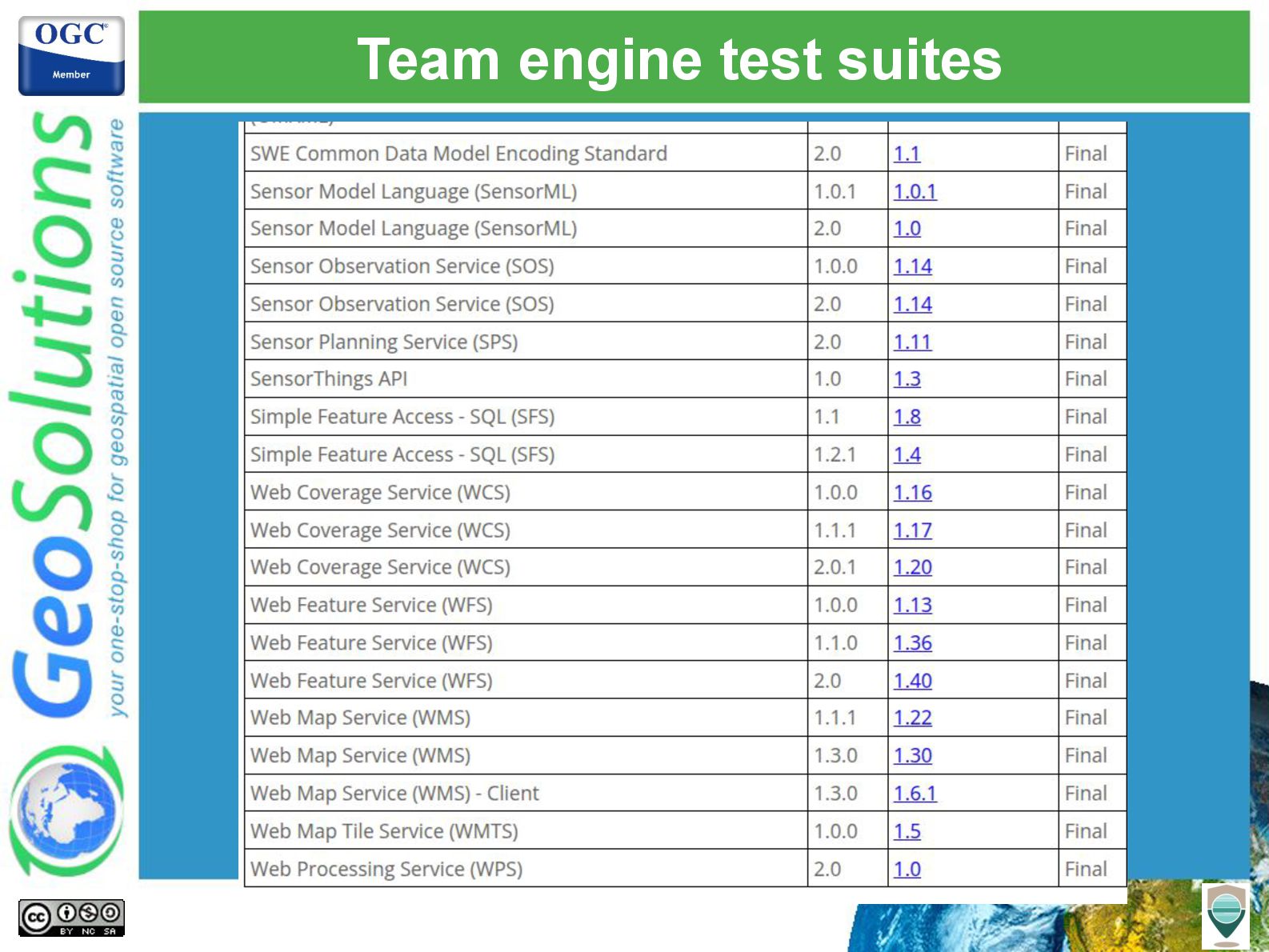Click the 'Team engine test suites' slide title
The height and width of the screenshot is (952, 1269).
click(x=679, y=60)
